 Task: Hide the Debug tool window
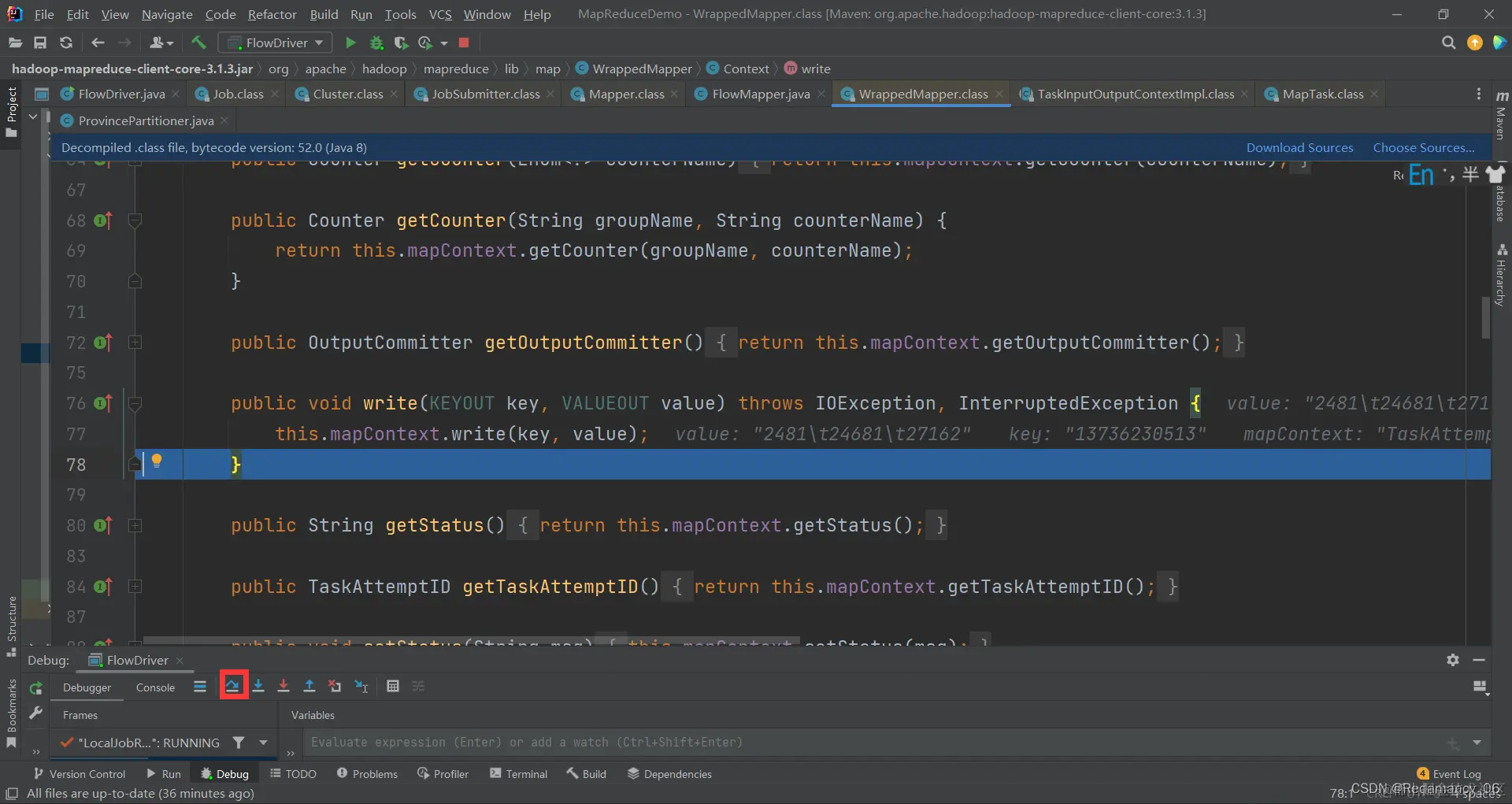[1479, 660]
